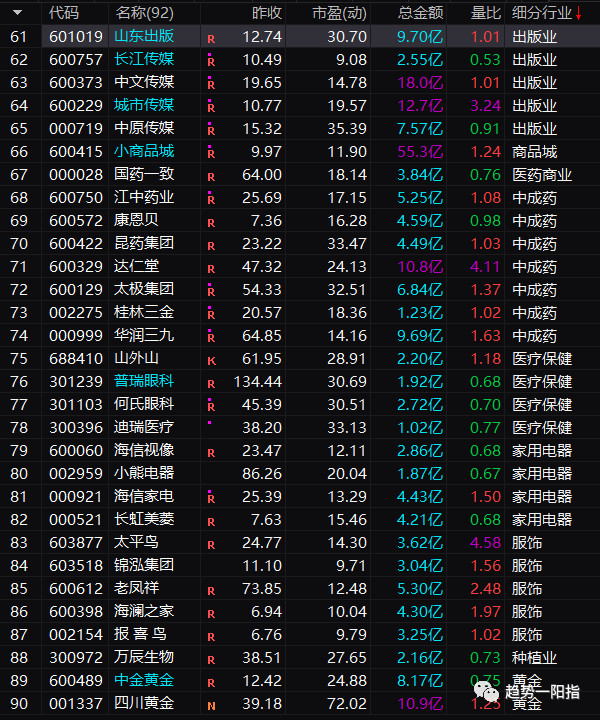Click the R marker in 中金黄金 row
Screen dimensions: 600x720
211,683
